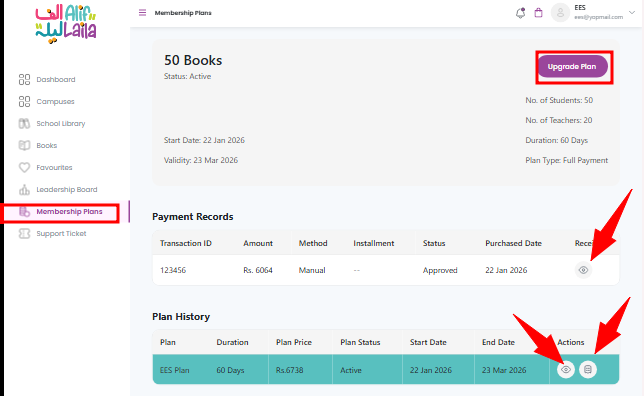Toggle the hamburger sidebar menu
The image size is (644, 396).
[x=143, y=13]
